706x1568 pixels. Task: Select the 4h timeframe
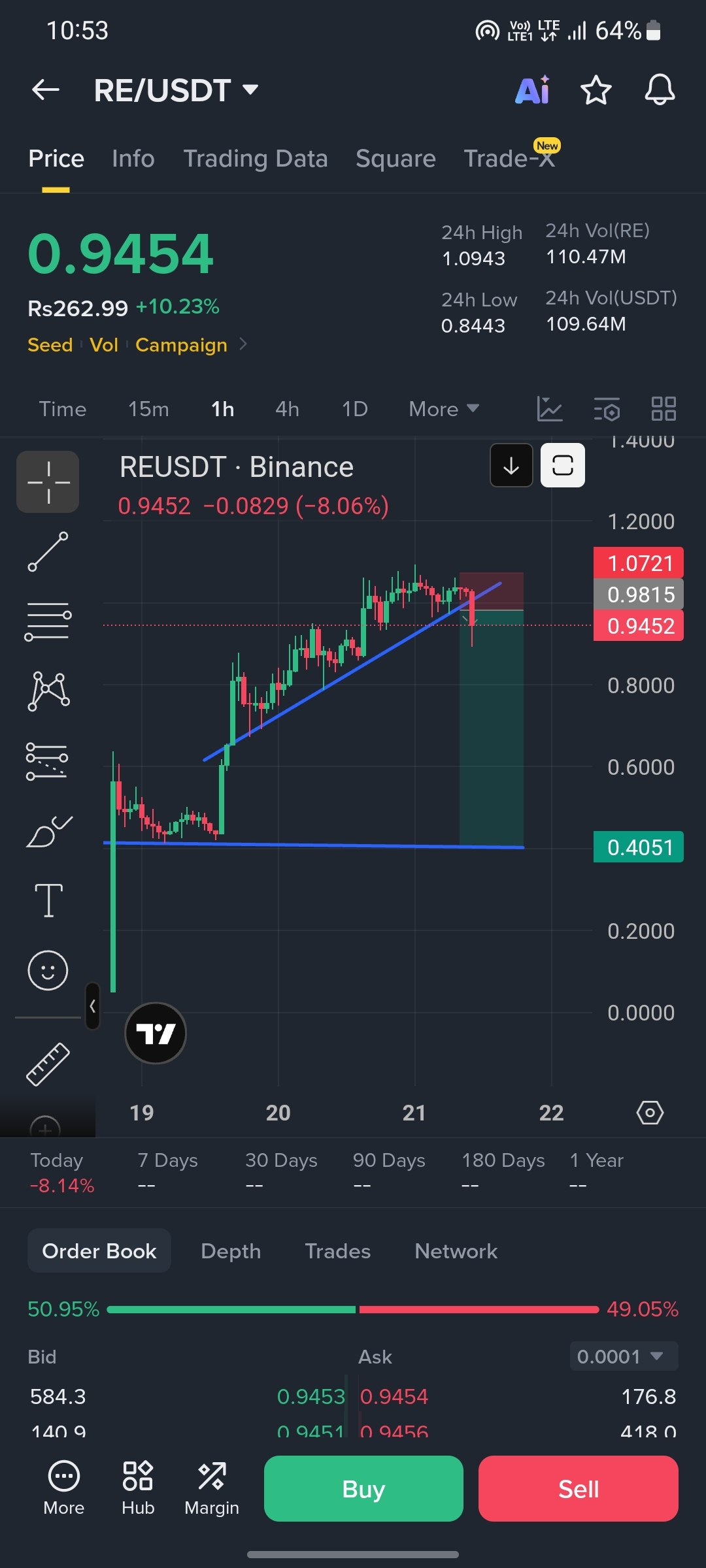287,409
